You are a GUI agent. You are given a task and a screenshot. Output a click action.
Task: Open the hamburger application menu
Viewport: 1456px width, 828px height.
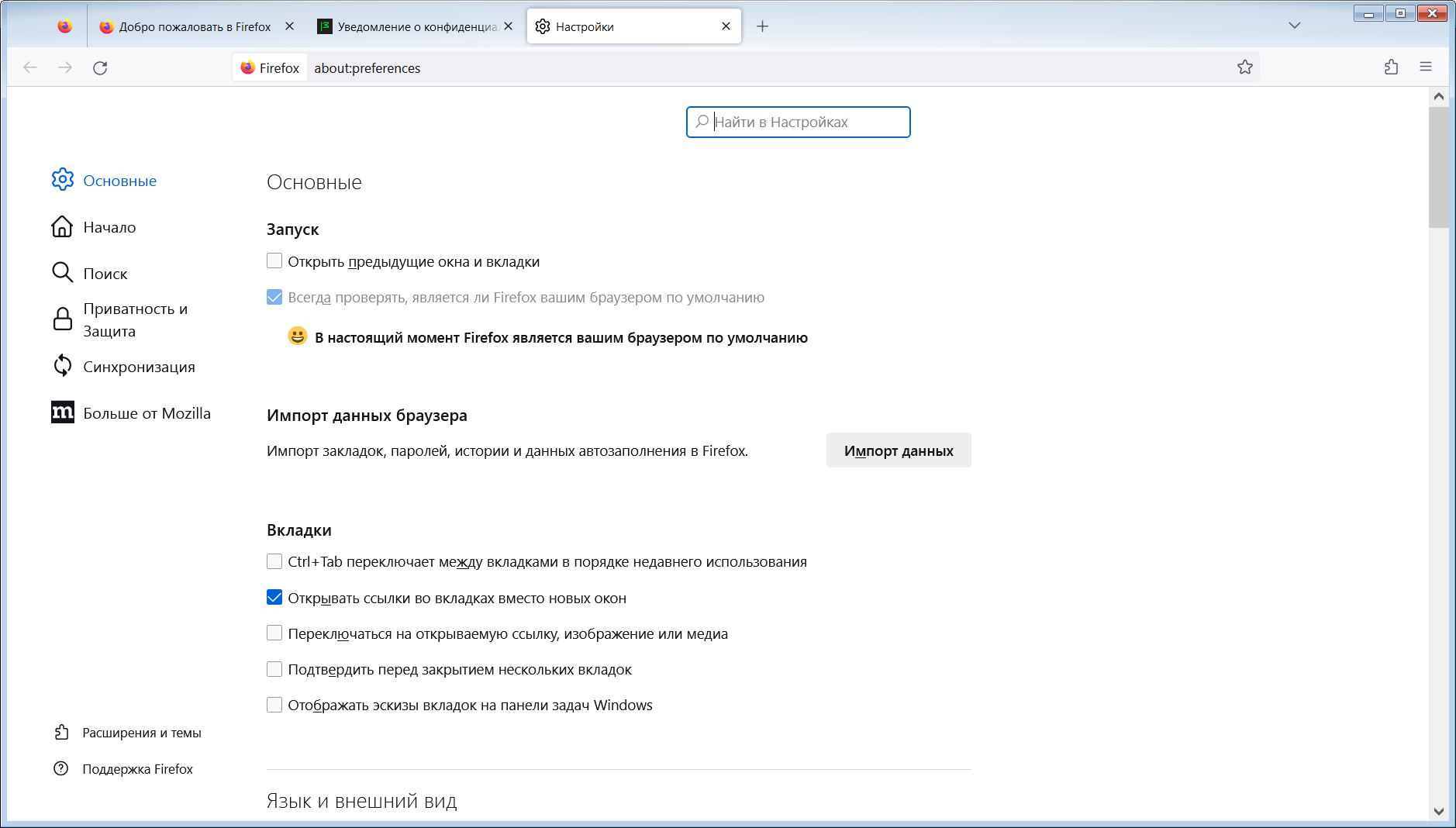click(1425, 67)
